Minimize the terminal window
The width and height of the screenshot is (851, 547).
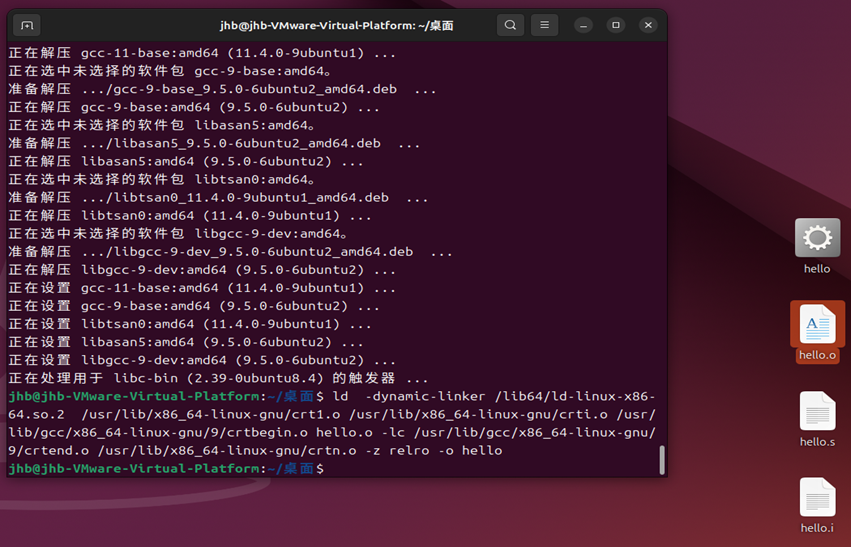(x=583, y=25)
